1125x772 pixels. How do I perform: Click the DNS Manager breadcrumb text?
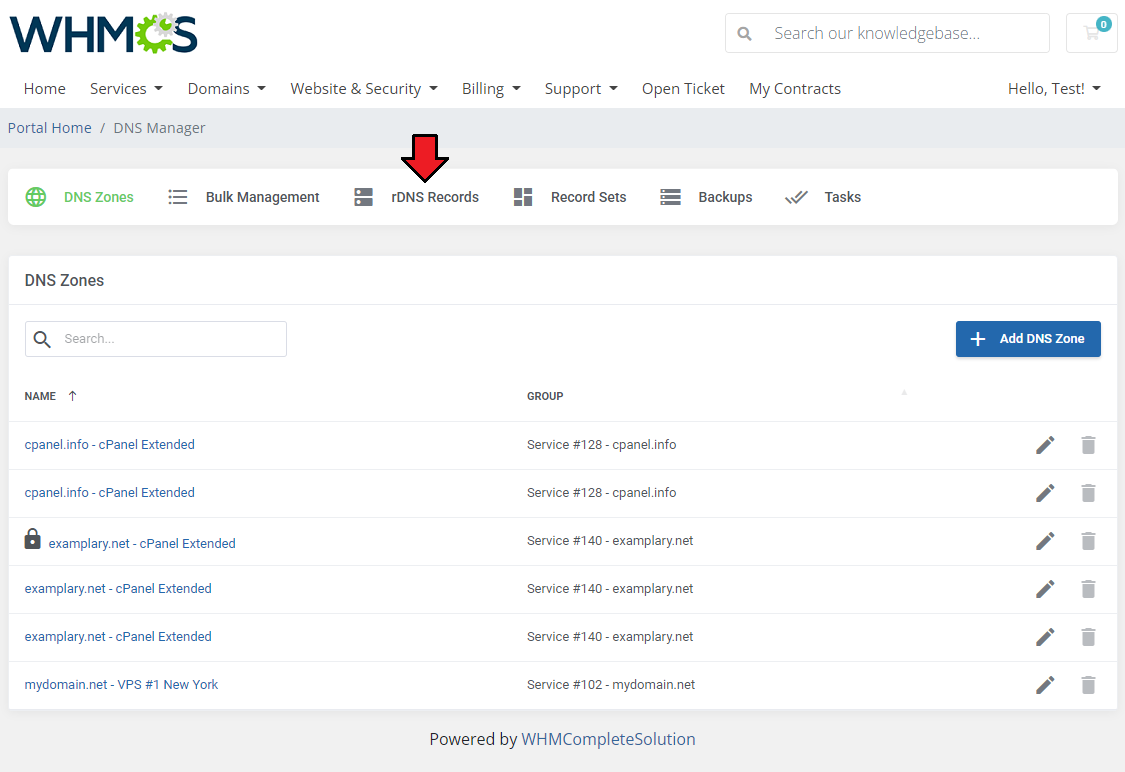pyautogui.click(x=159, y=128)
